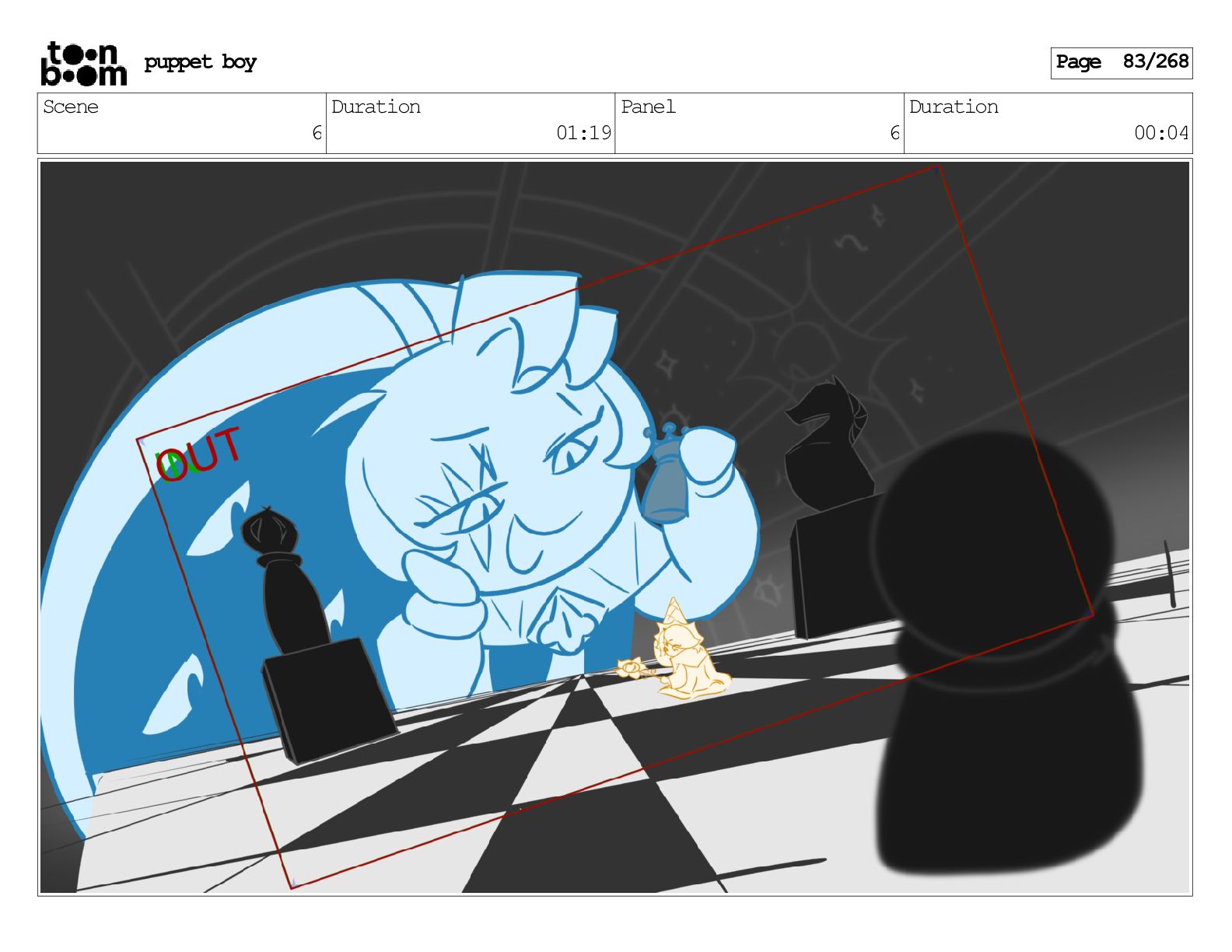Select the panel number value 6

coord(894,133)
